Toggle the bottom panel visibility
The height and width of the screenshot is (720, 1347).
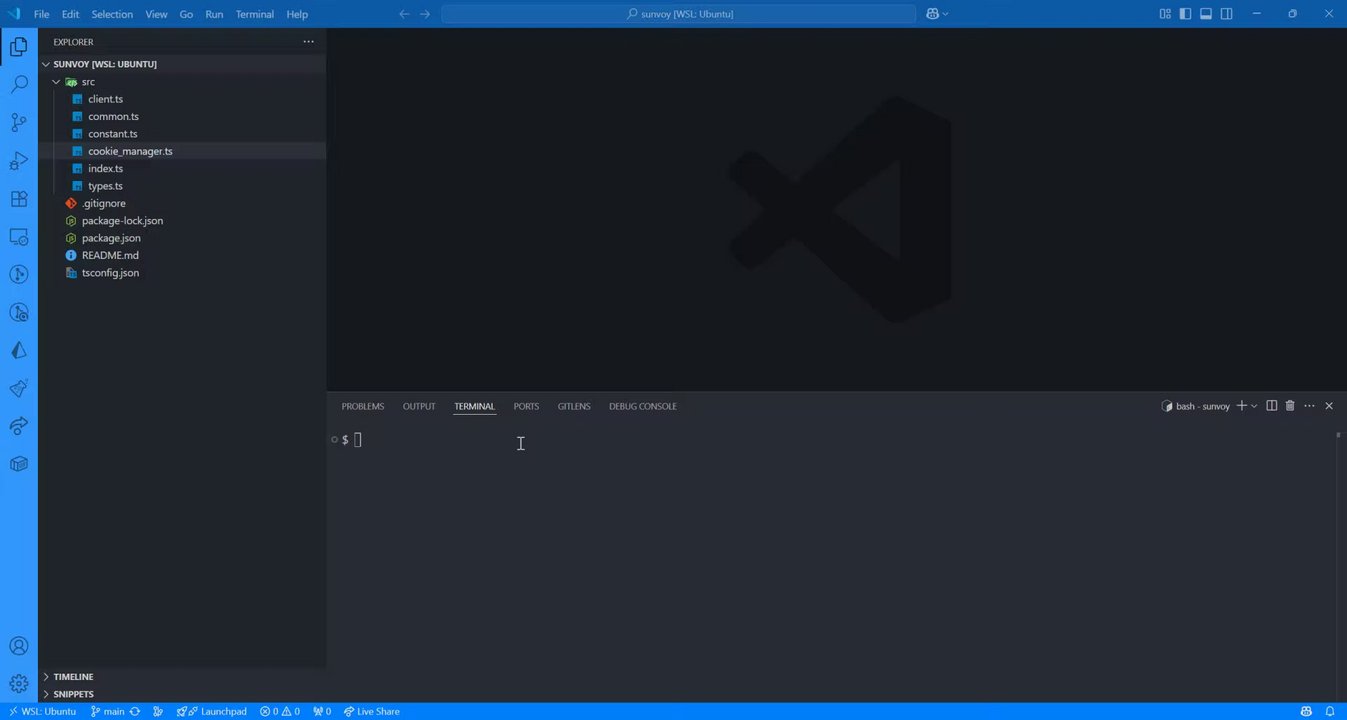(1206, 14)
